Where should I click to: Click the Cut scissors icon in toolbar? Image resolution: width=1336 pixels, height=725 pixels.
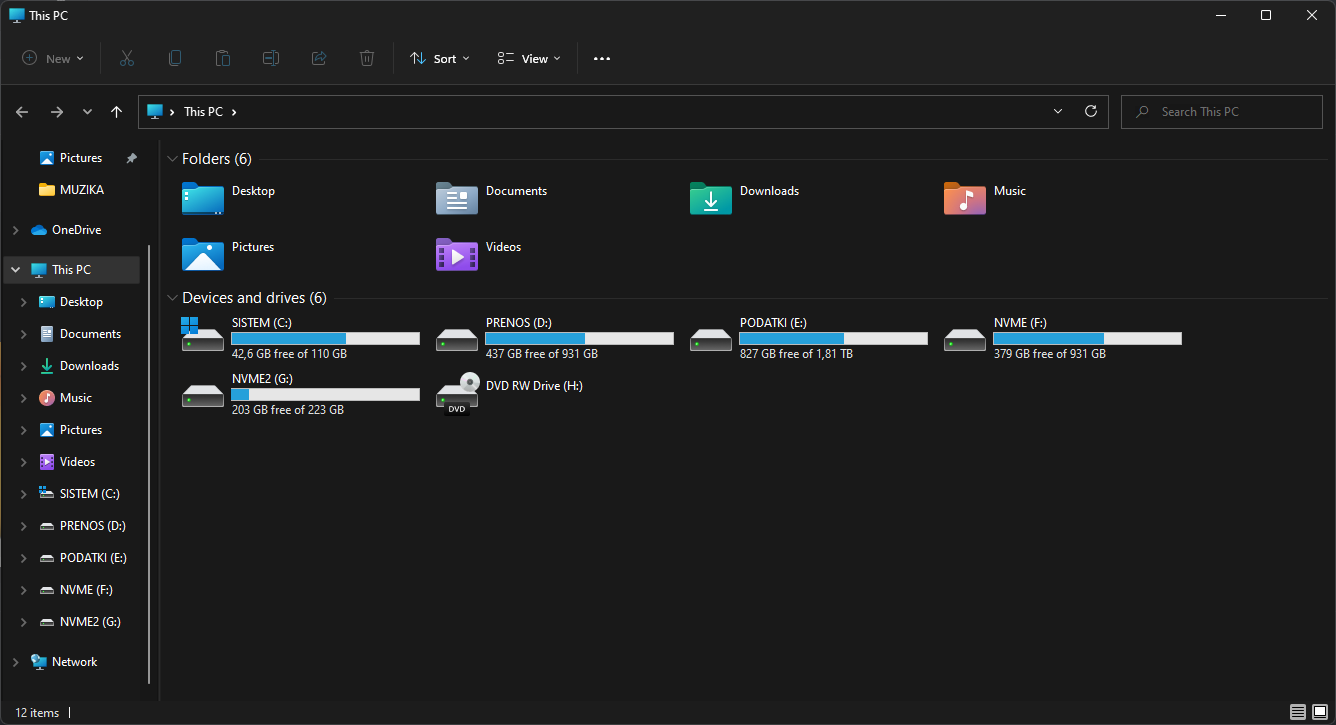127,58
